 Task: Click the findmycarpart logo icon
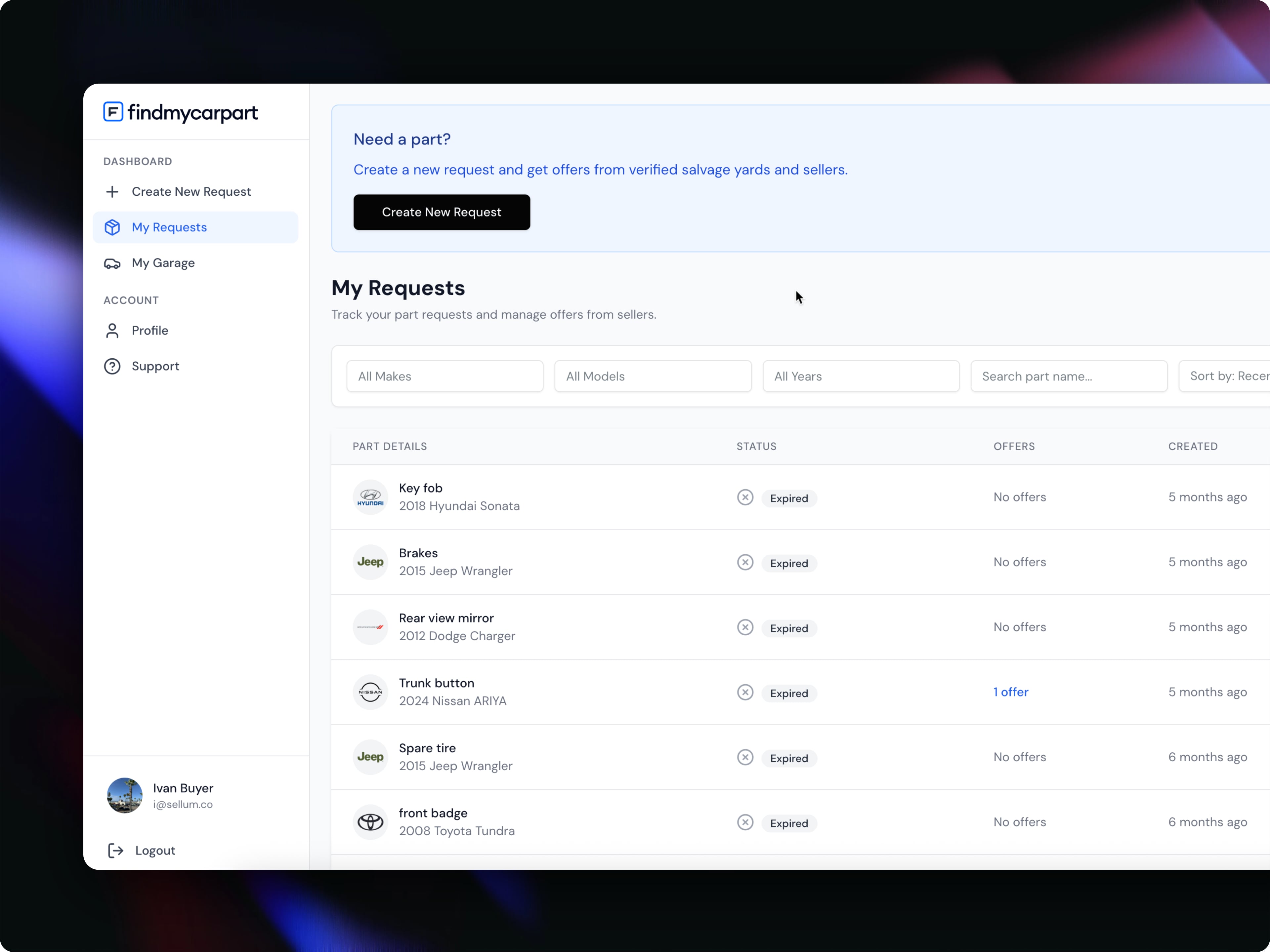tap(113, 112)
